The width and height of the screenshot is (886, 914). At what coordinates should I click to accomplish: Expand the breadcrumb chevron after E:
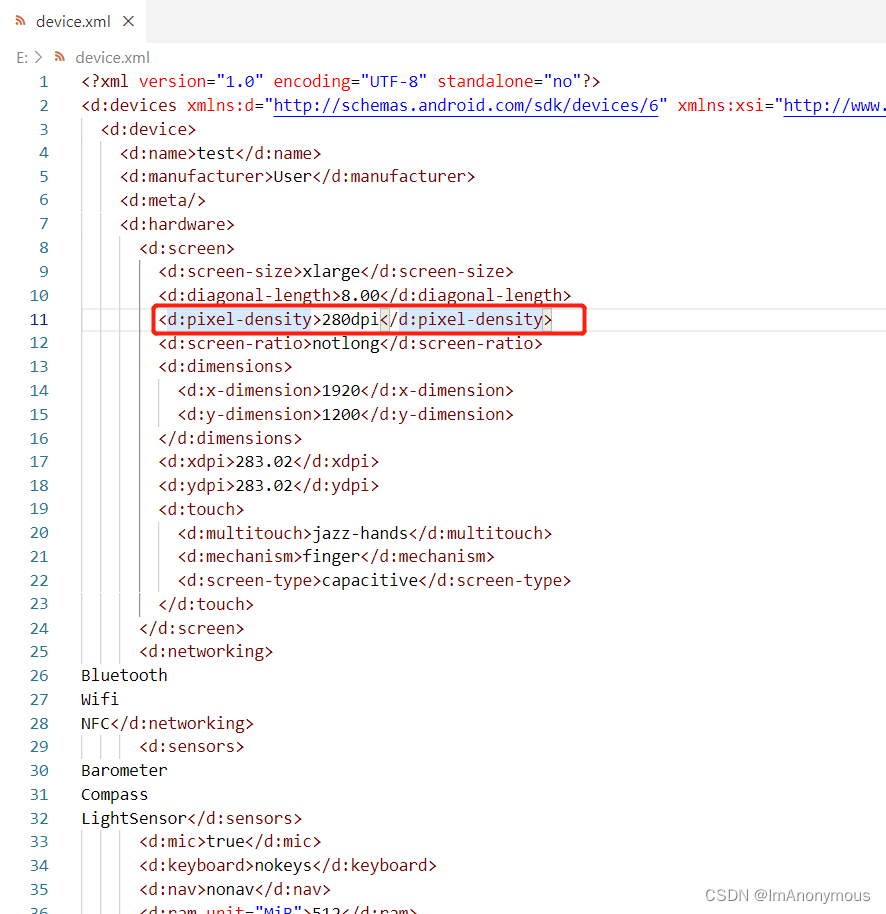pyautogui.click(x=37, y=57)
